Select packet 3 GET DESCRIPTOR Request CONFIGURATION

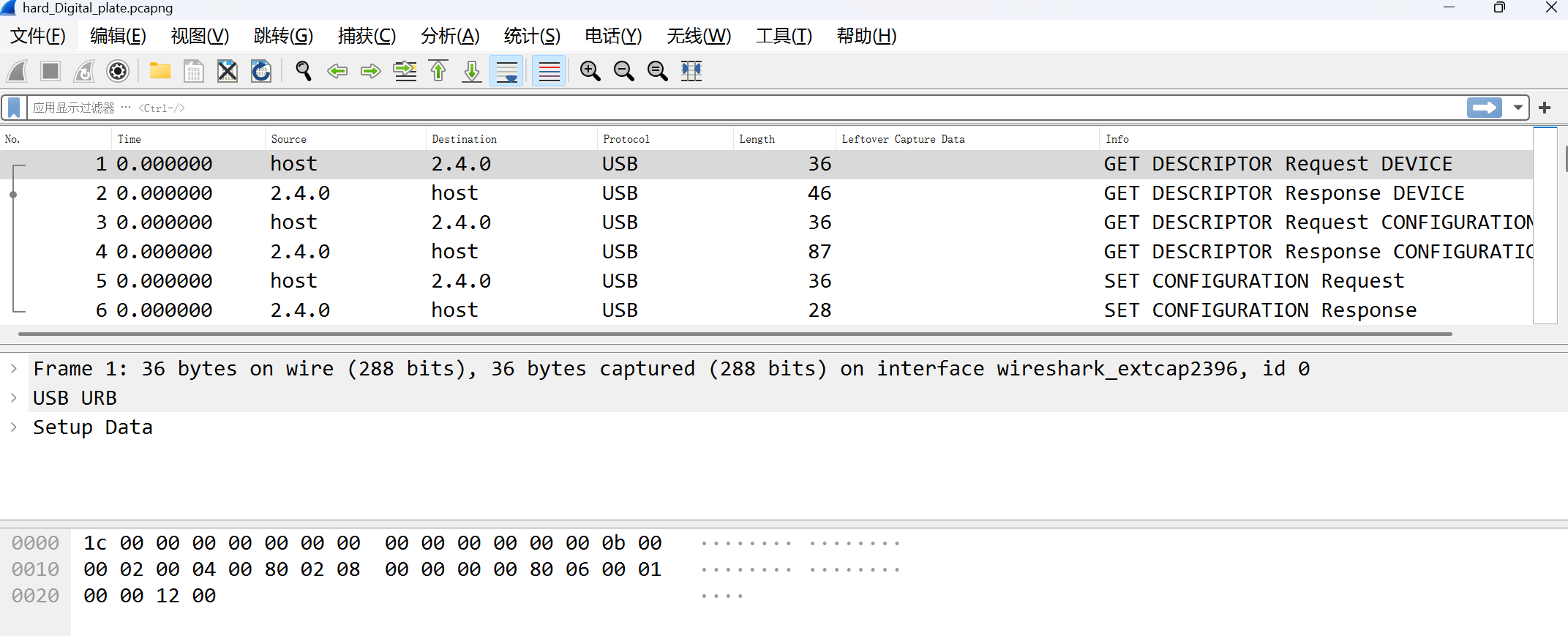(x=766, y=222)
